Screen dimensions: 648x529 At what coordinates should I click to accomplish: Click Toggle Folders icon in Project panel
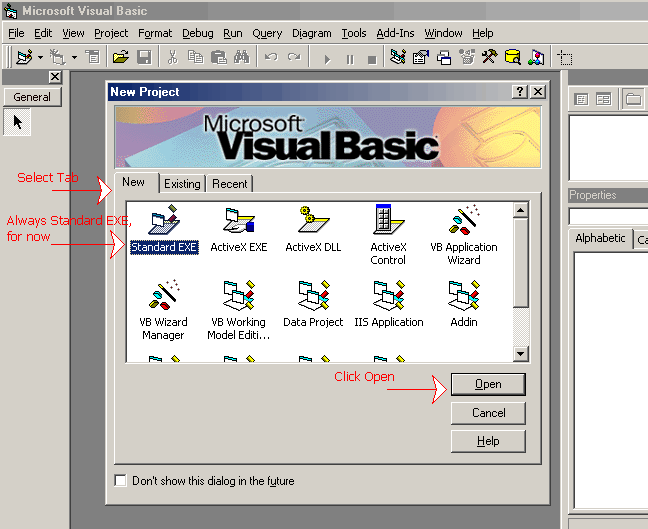(x=633, y=99)
